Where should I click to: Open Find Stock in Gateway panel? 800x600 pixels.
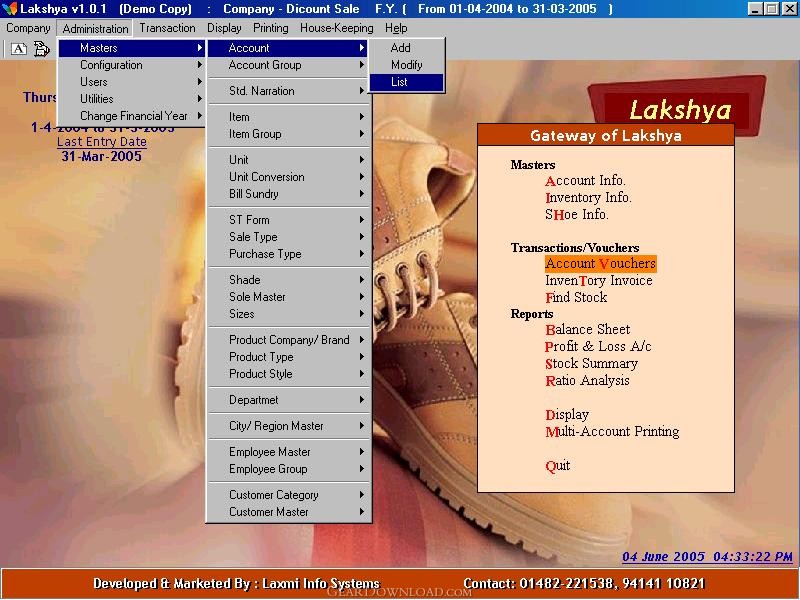point(576,297)
